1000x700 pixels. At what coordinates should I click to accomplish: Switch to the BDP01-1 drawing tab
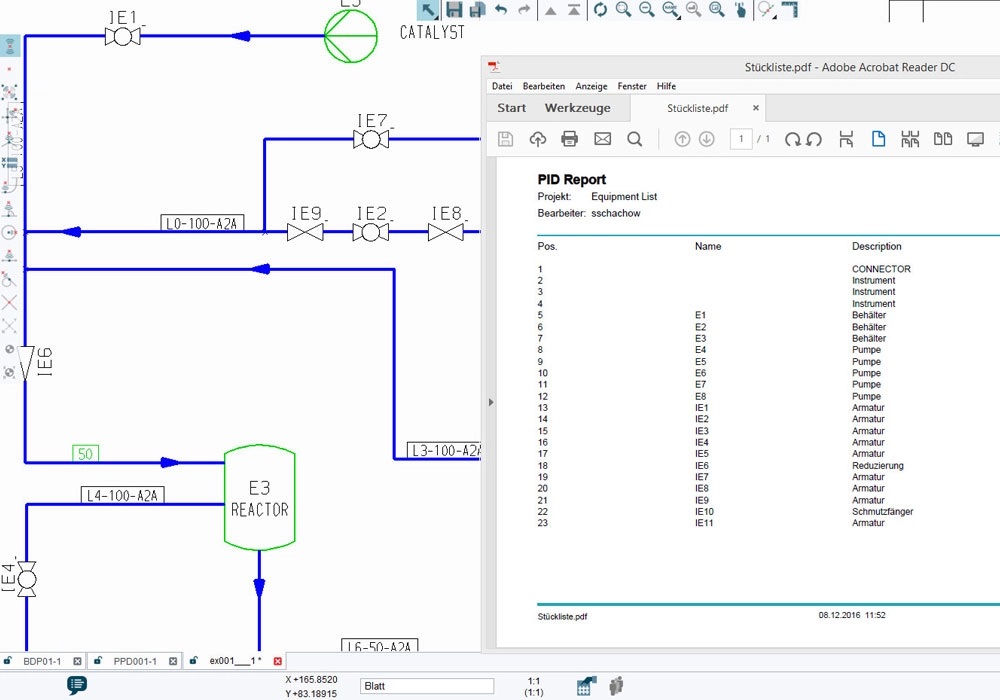42,661
